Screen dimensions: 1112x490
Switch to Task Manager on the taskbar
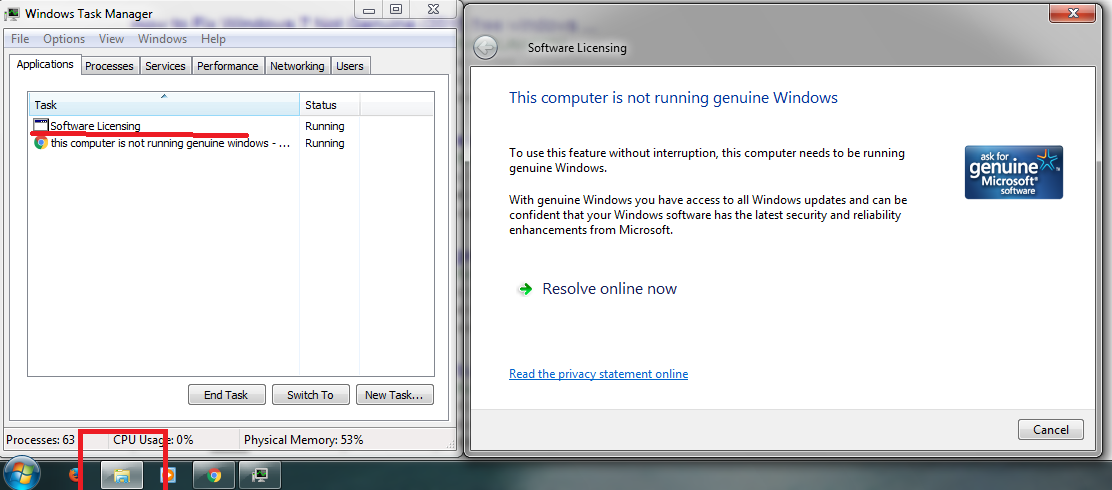tap(260, 475)
